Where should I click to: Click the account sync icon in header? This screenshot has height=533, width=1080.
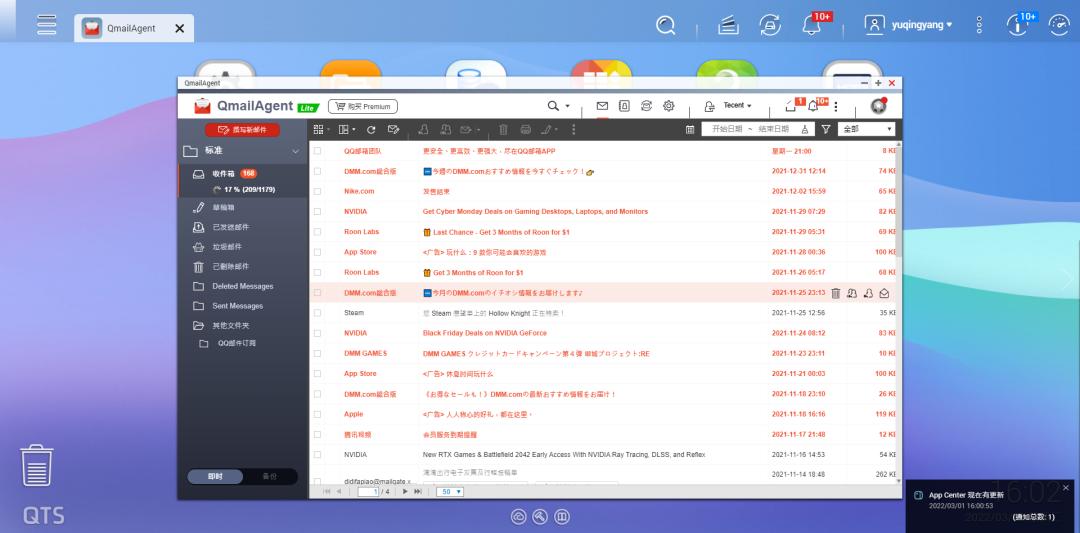pos(646,106)
